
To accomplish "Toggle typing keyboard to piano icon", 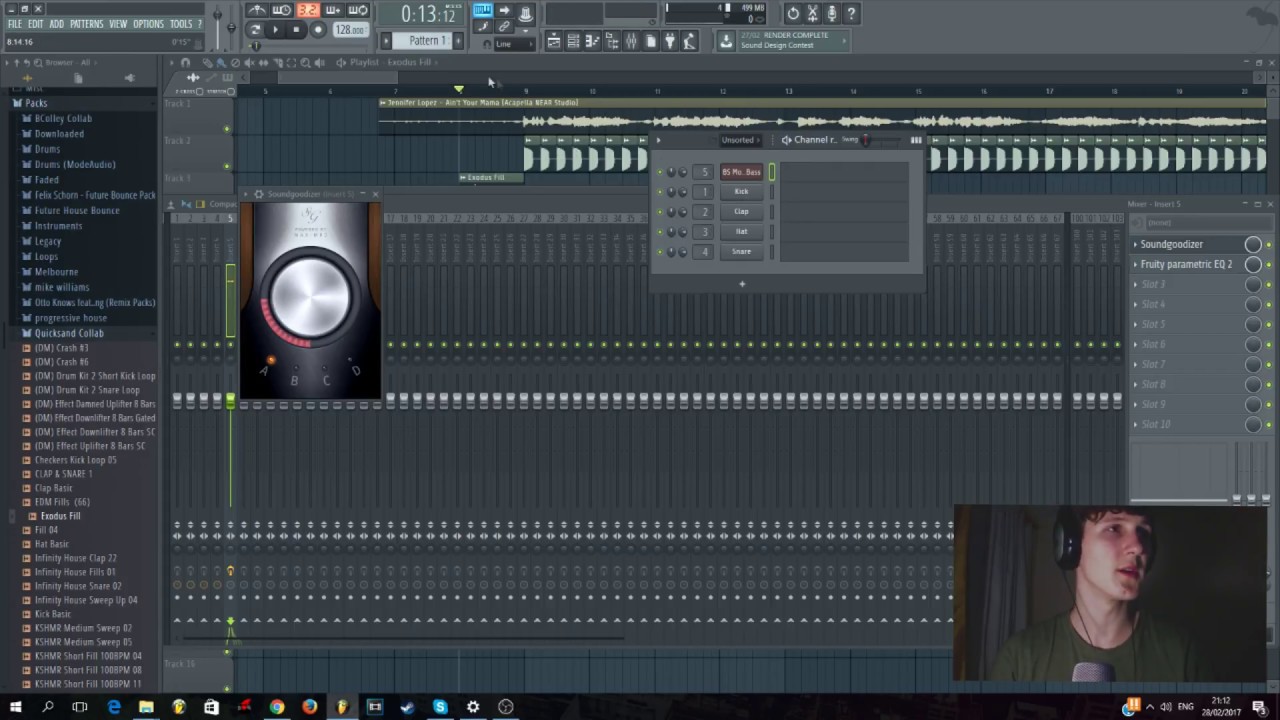I will 483,11.
